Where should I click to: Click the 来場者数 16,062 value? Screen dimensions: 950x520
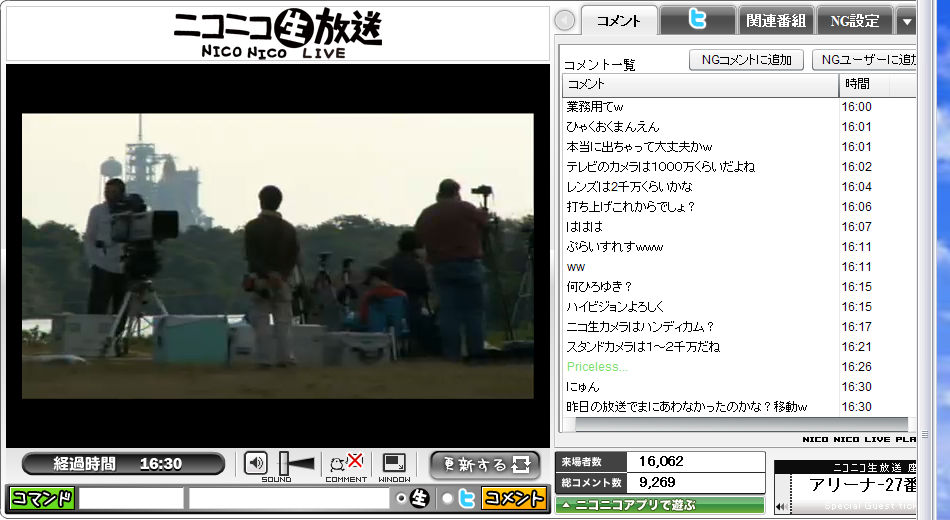(x=661, y=461)
